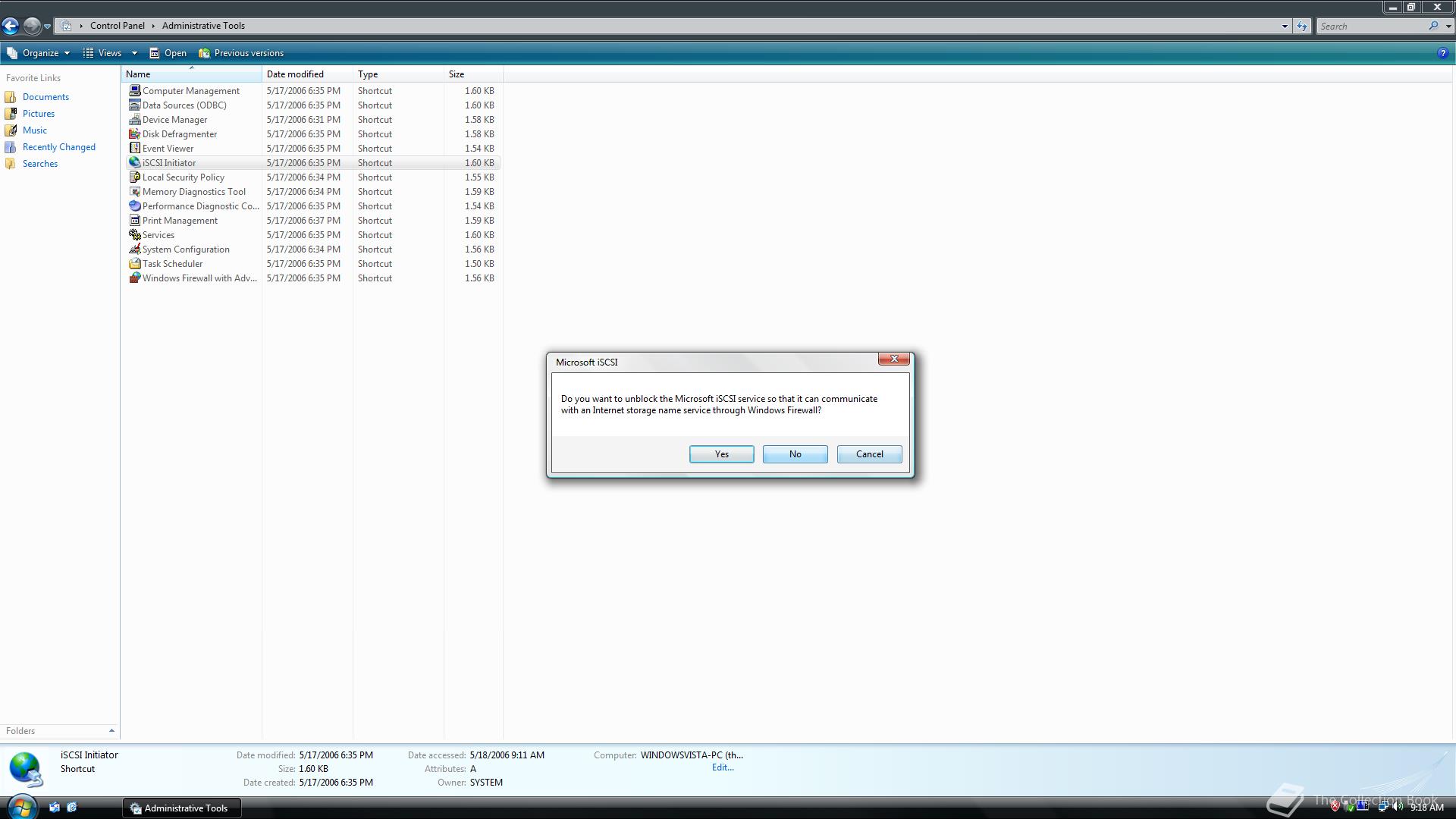This screenshot has height=819, width=1456.
Task: Click the Windows Start orb
Action: click(21, 807)
